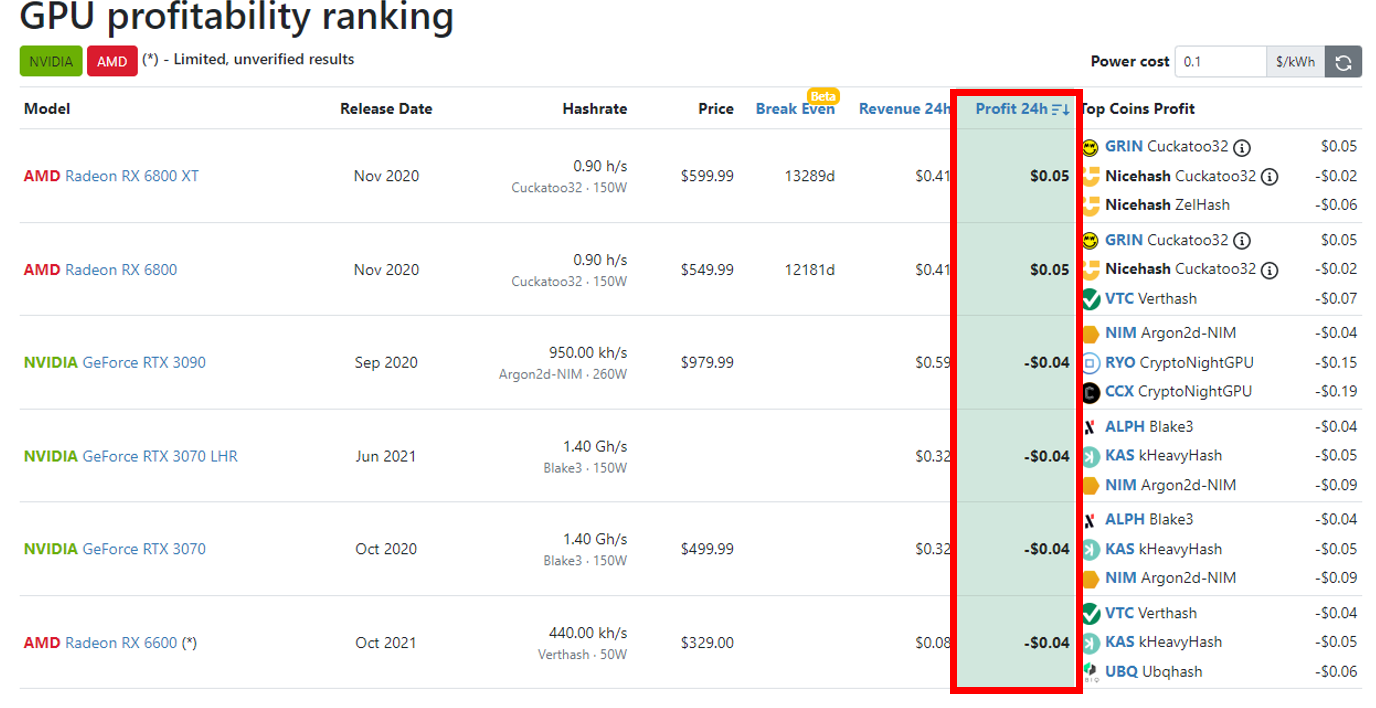Click the UBQ Ubqhash coin icon
The width and height of the screenshot is (1376, 708).
(x=1090, y=671)
